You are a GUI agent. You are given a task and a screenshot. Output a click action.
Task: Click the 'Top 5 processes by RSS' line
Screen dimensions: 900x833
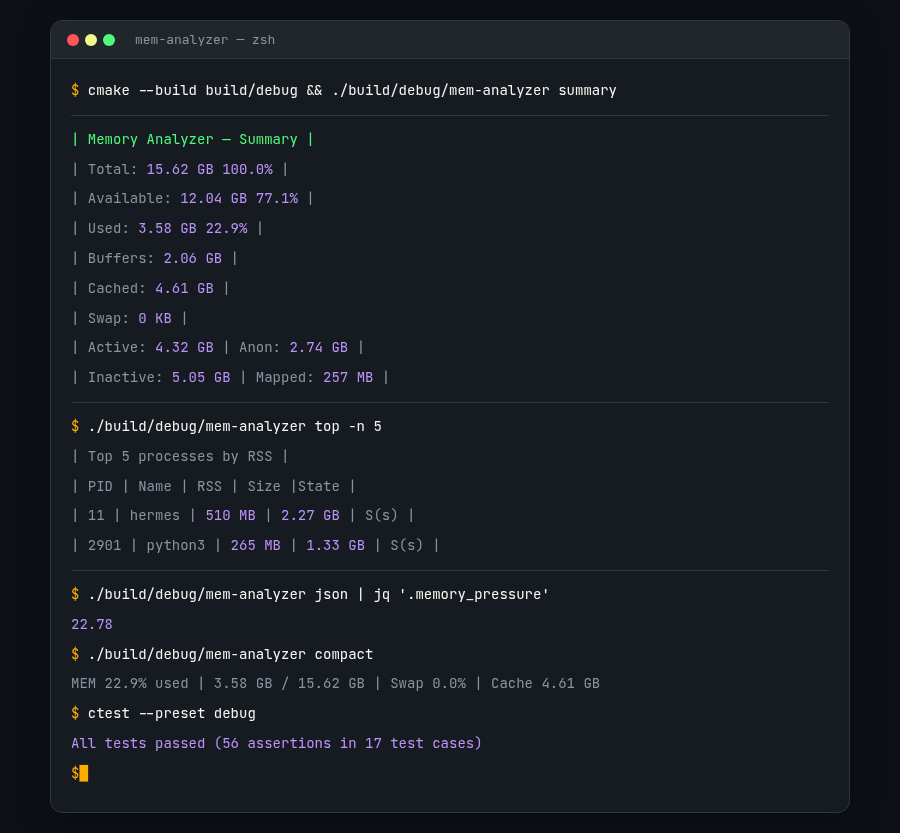point(180,456)
